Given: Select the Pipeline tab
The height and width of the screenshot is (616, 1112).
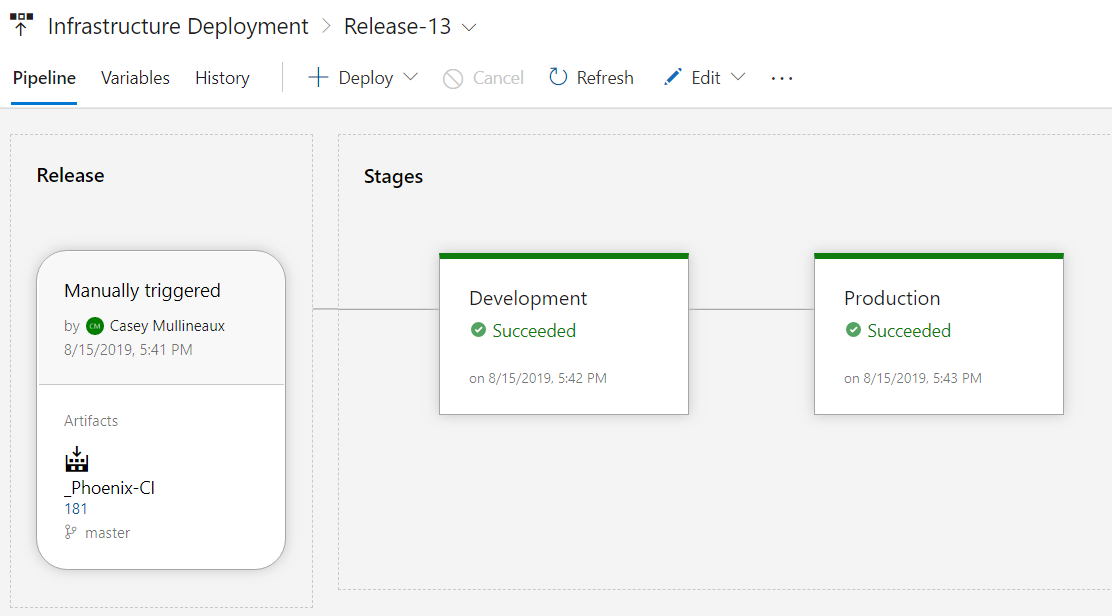Looking at the screenshot, I should tap(43, 77).
